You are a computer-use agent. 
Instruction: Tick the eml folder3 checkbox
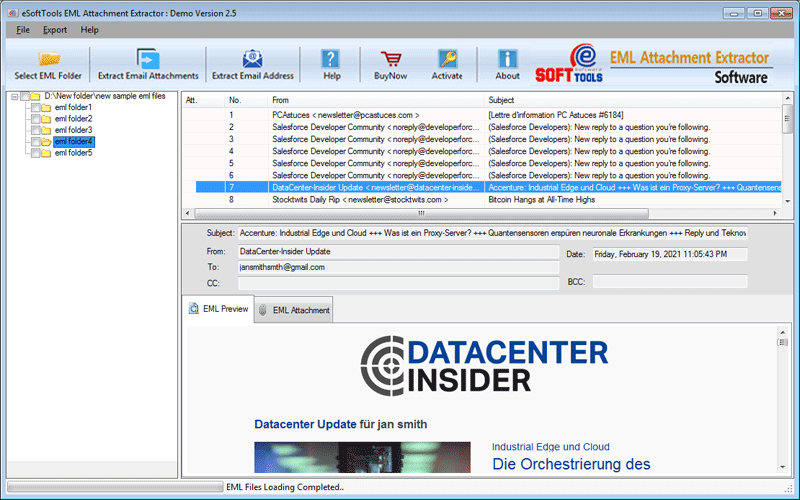[35, 130]
